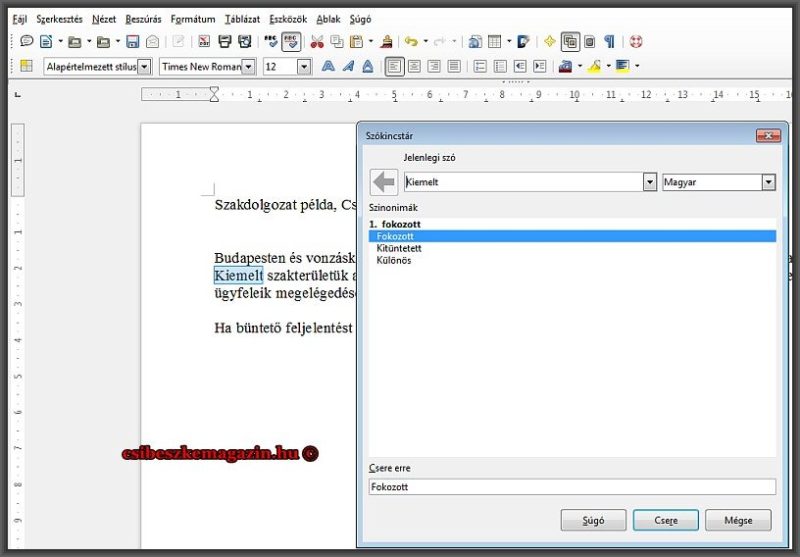Image resolution: width=800 pixels, height=557 pixels.
Task: Click the Copy icon
Action: (337, 41)
